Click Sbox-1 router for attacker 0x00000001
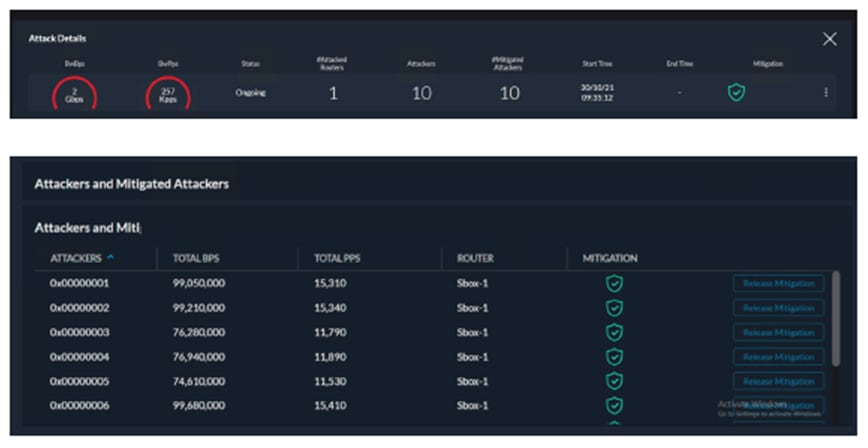Viewport: 868px width, 448px height. coord(472,284)
